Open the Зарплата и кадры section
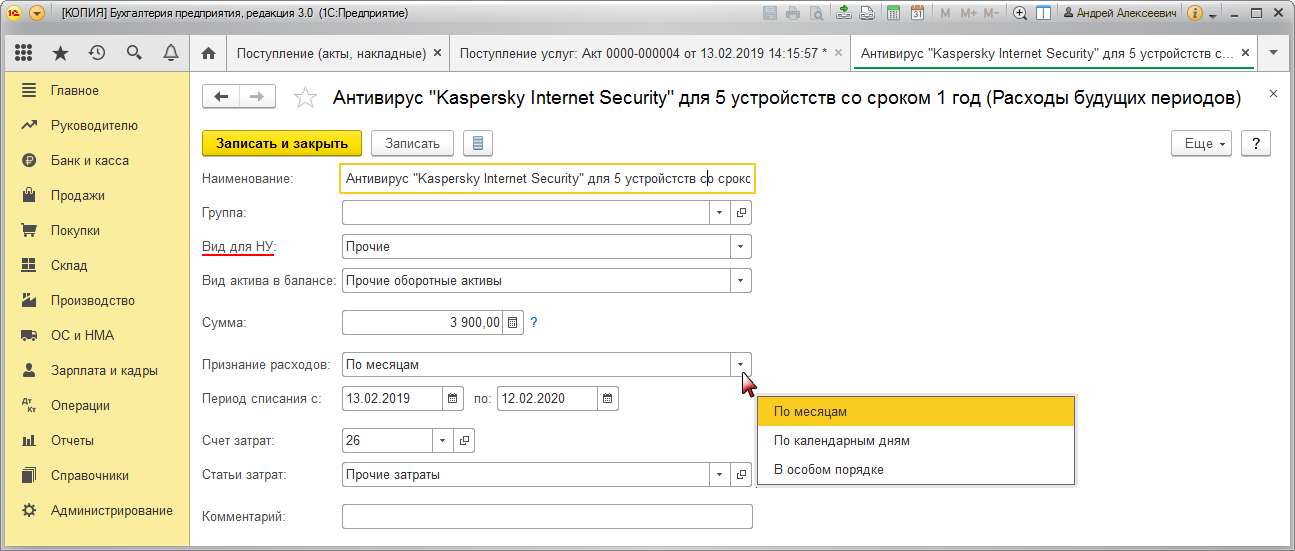1295x551 pixels. 95,370
